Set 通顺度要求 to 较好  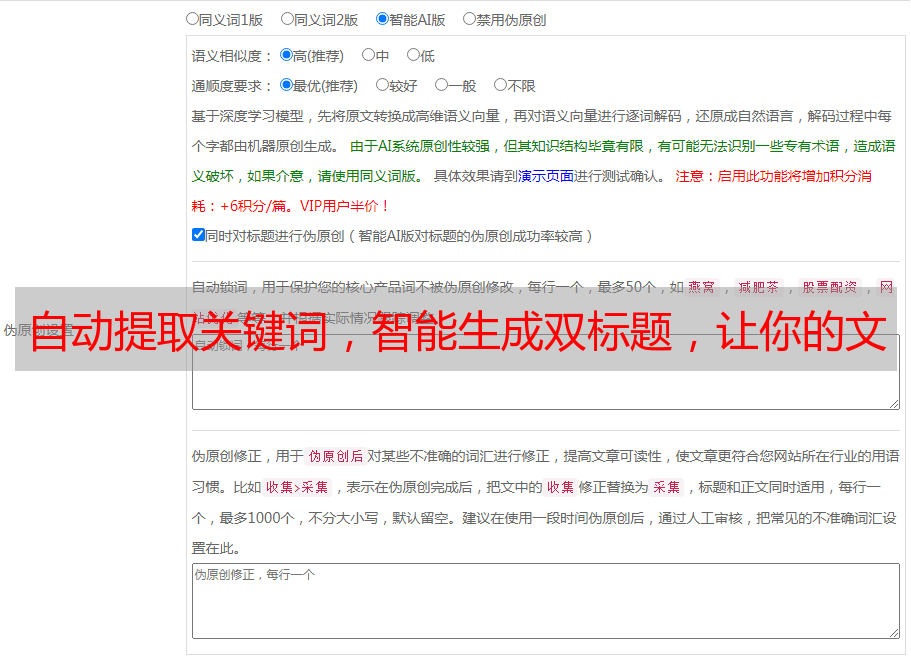point(382,85)
